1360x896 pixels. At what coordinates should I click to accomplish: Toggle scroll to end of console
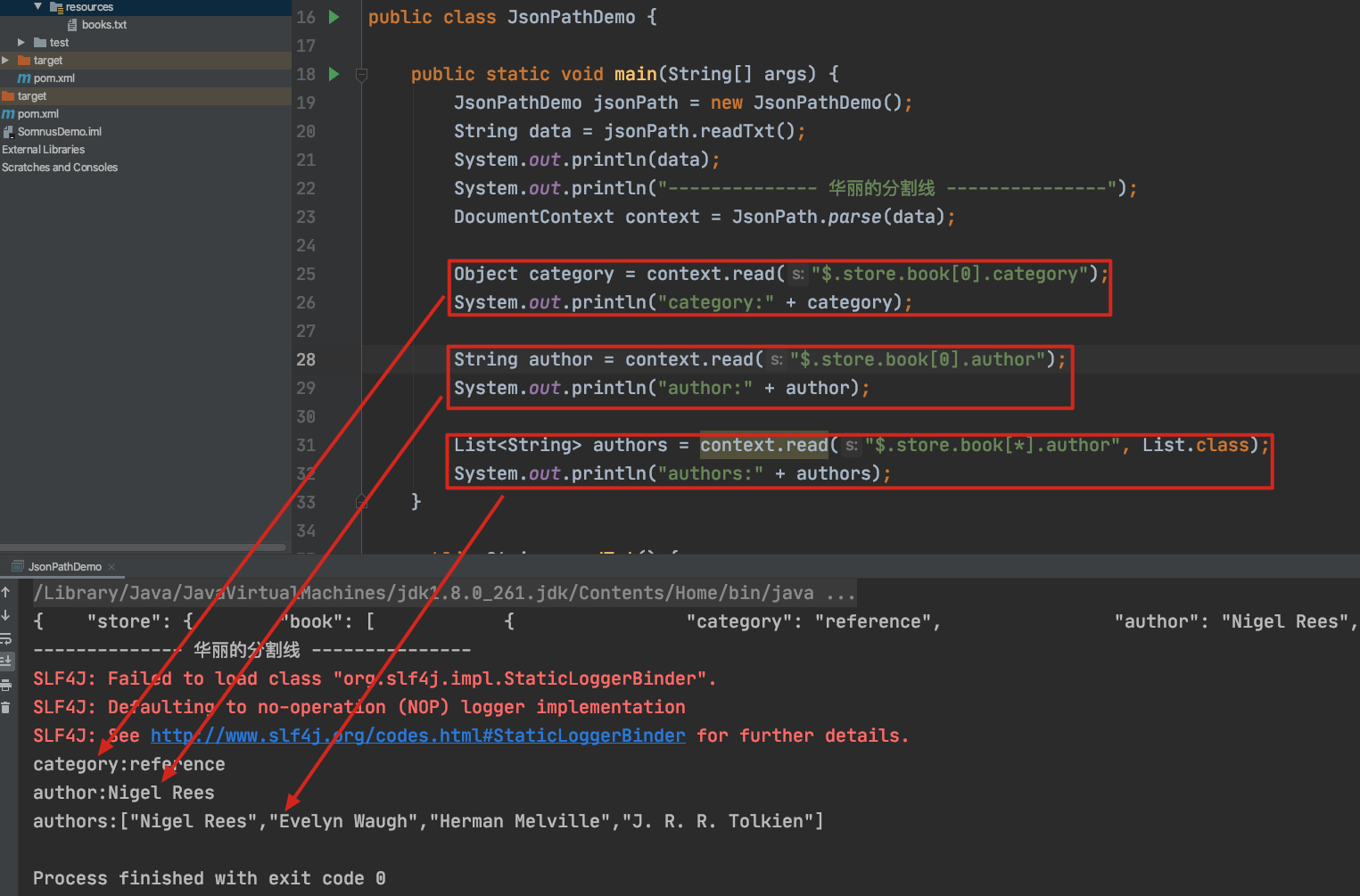pyautogui.click(x=6, y=661)
